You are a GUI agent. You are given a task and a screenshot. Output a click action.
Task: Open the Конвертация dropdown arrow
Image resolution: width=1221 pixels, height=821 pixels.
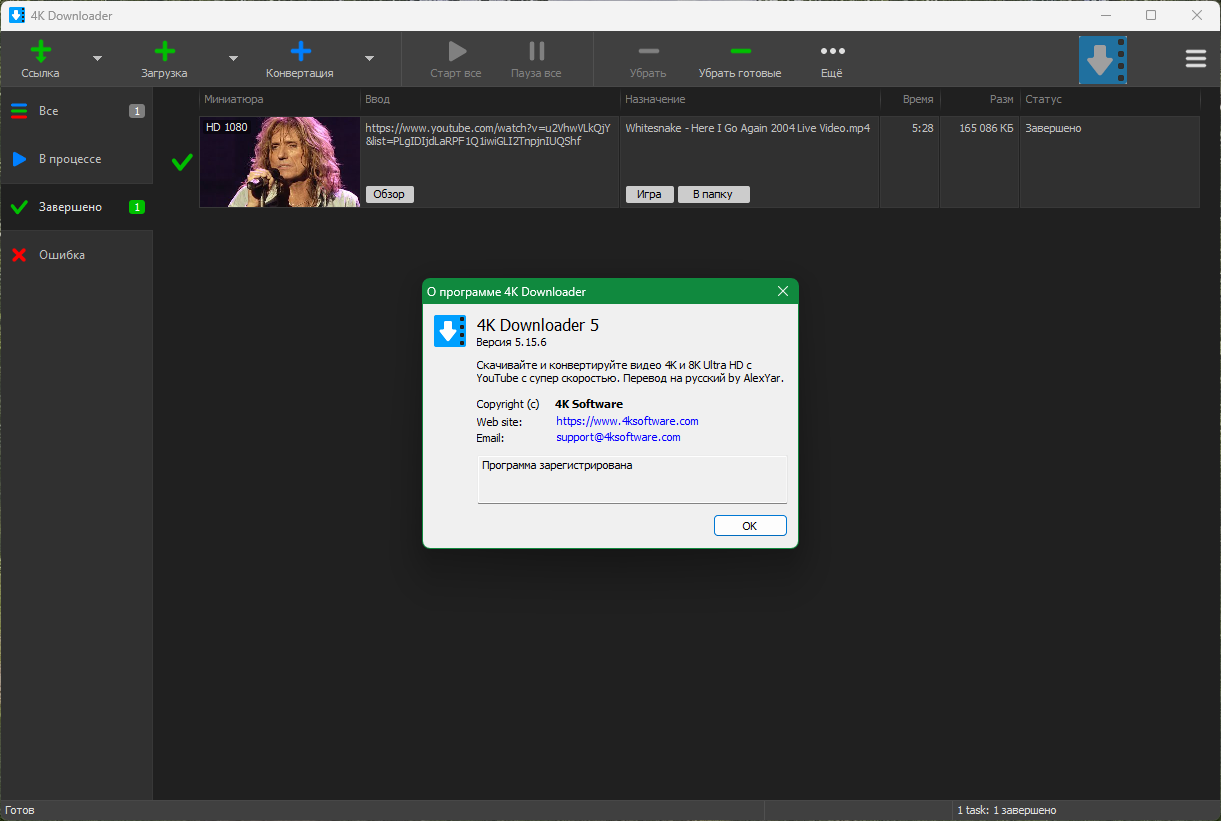pos(369,59)
